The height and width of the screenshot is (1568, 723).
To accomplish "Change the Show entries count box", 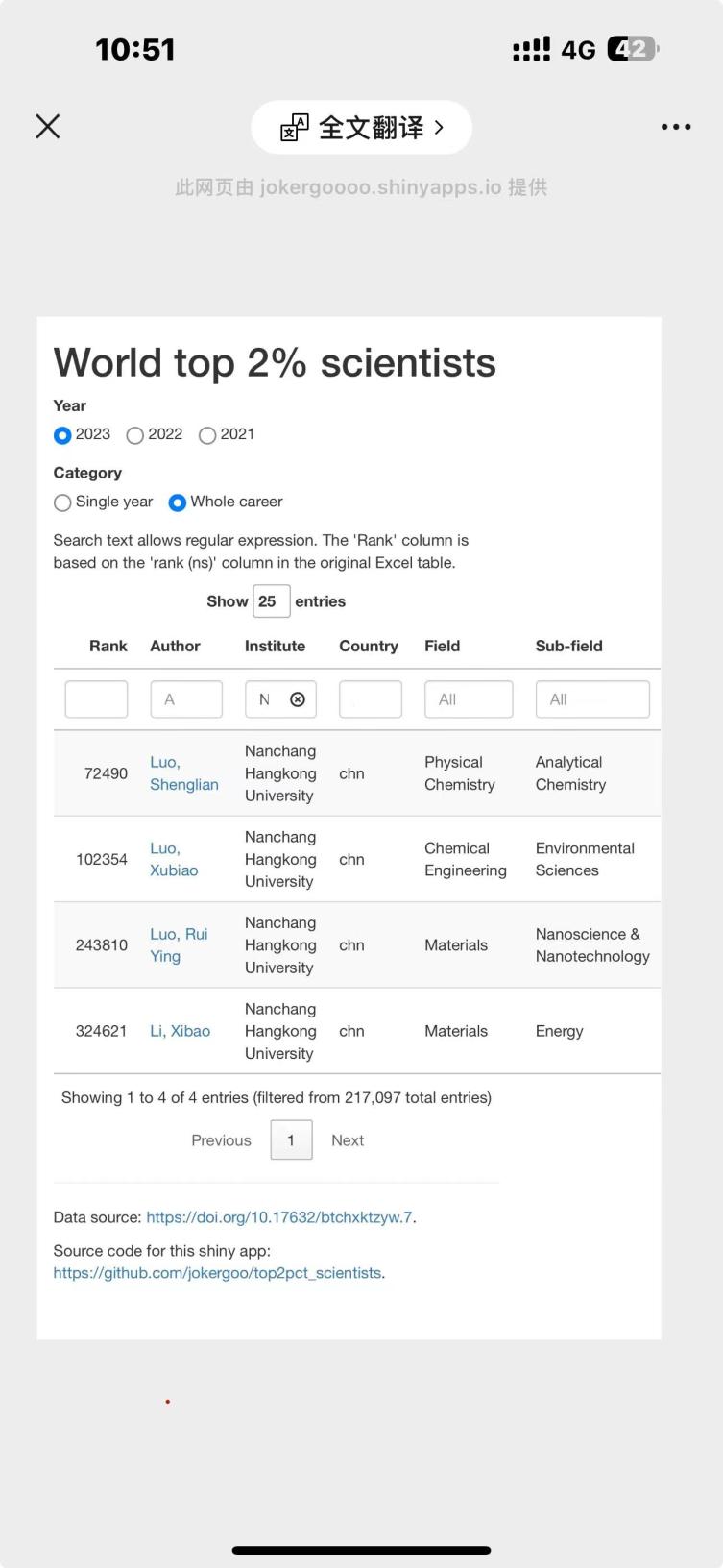I will 271,601.
